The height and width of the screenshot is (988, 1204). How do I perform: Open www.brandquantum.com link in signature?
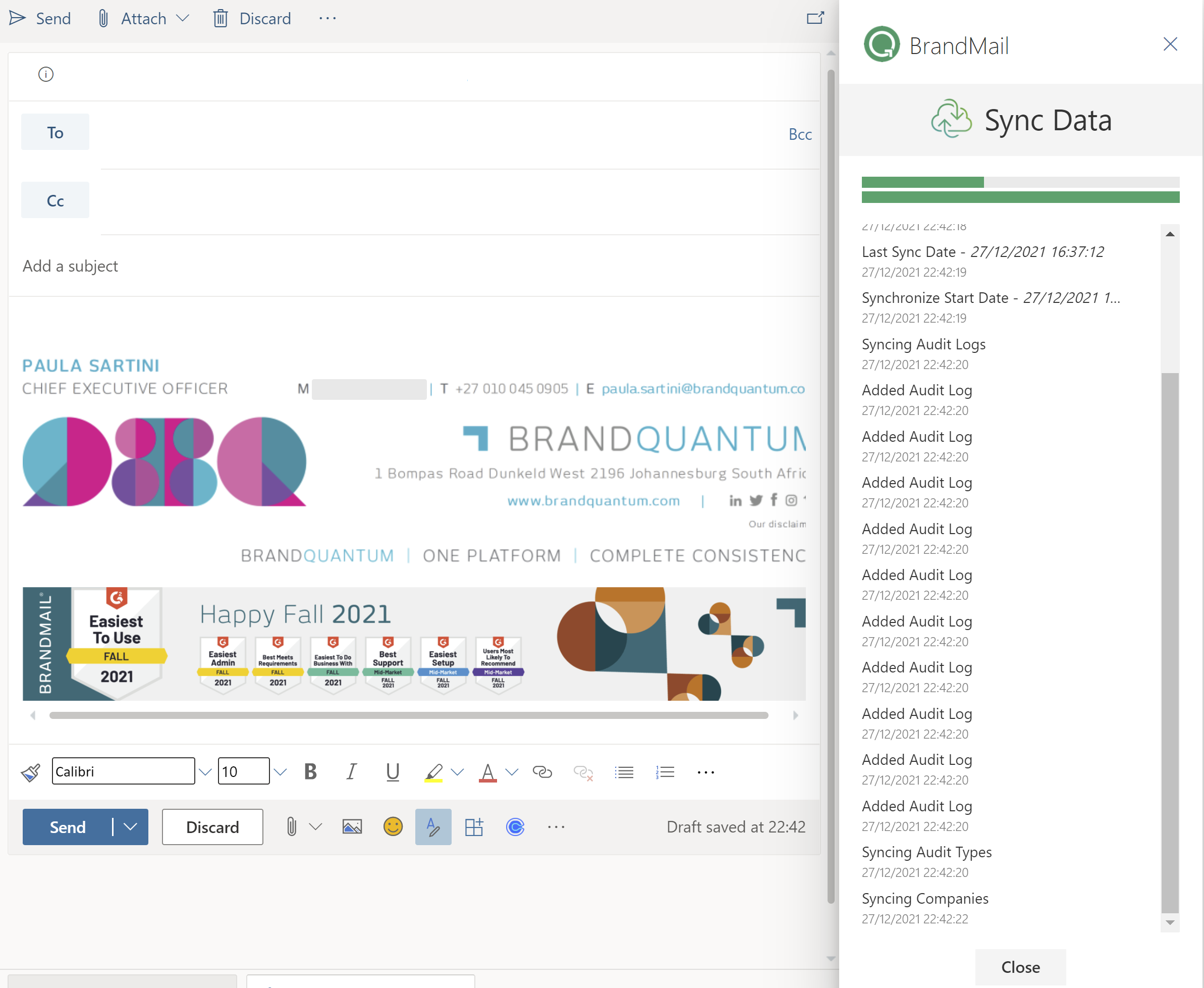[x=593, y=501]
